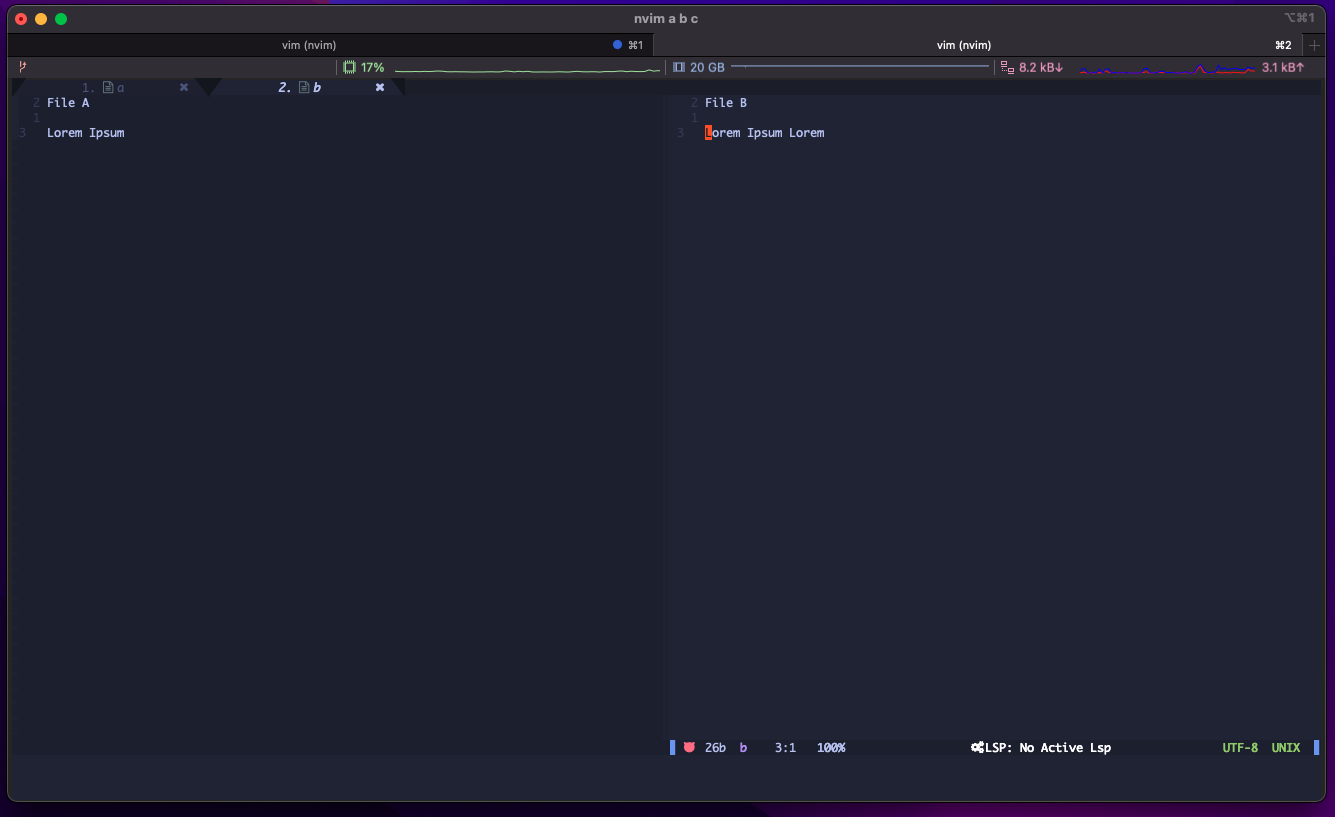
Task: Click the 26b file size in statusline
Action: click(x=715, y=748)
